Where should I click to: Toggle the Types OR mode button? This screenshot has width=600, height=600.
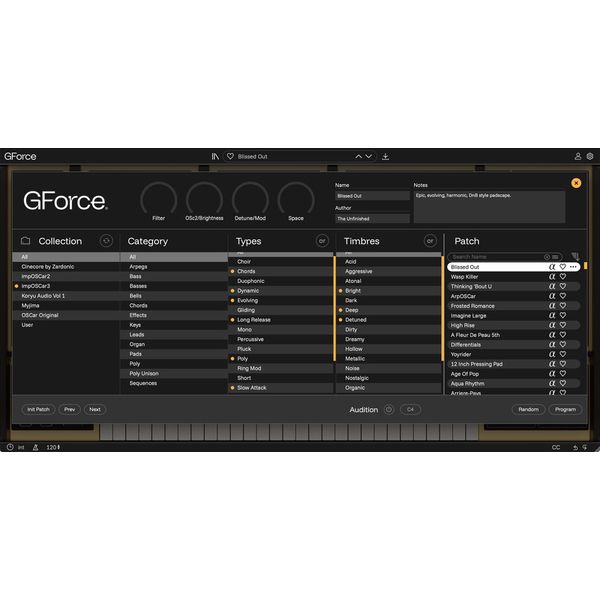(322, 241)
